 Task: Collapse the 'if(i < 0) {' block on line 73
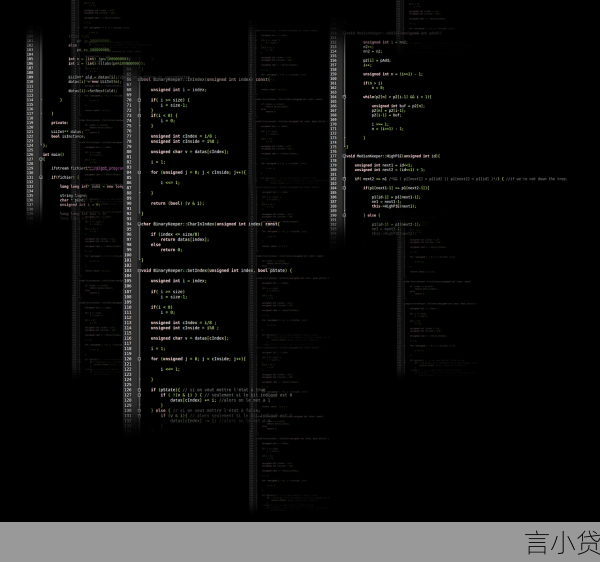(x=139, y=115)
